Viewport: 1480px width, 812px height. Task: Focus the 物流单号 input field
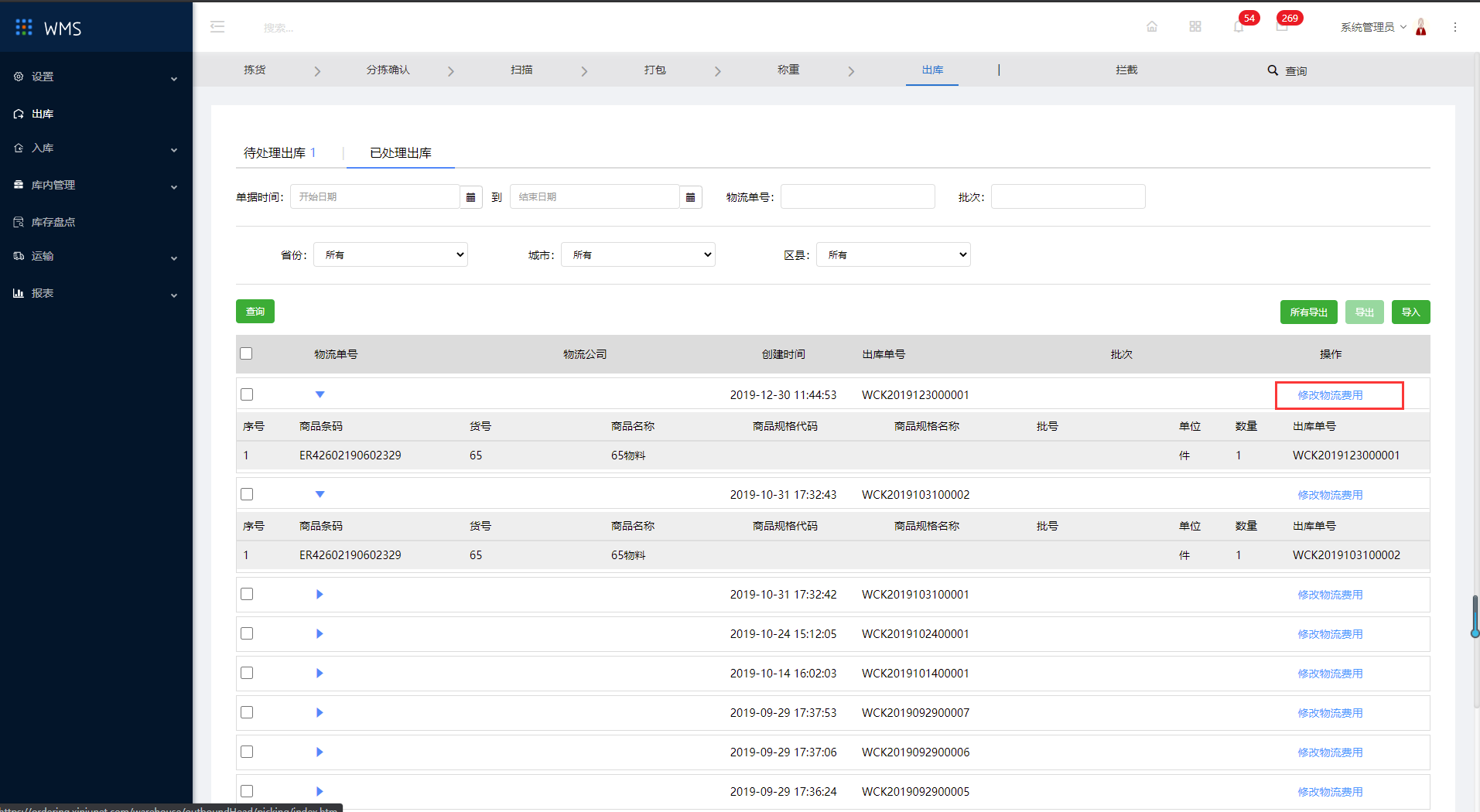(857, 196)
